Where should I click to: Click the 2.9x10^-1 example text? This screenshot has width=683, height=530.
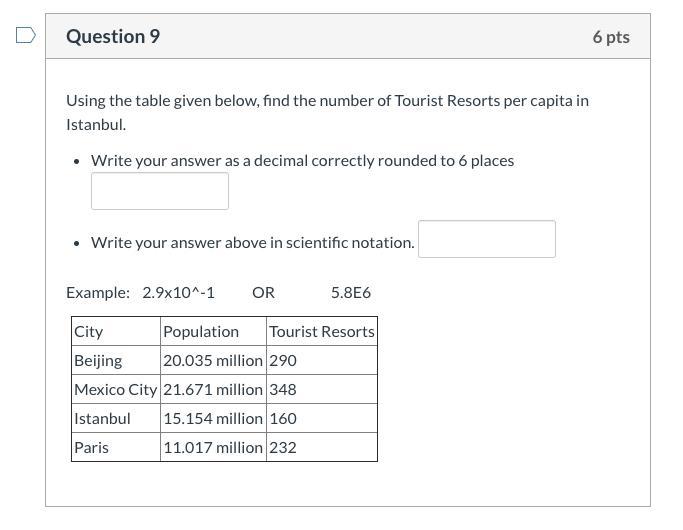click(x=178, y=293)
